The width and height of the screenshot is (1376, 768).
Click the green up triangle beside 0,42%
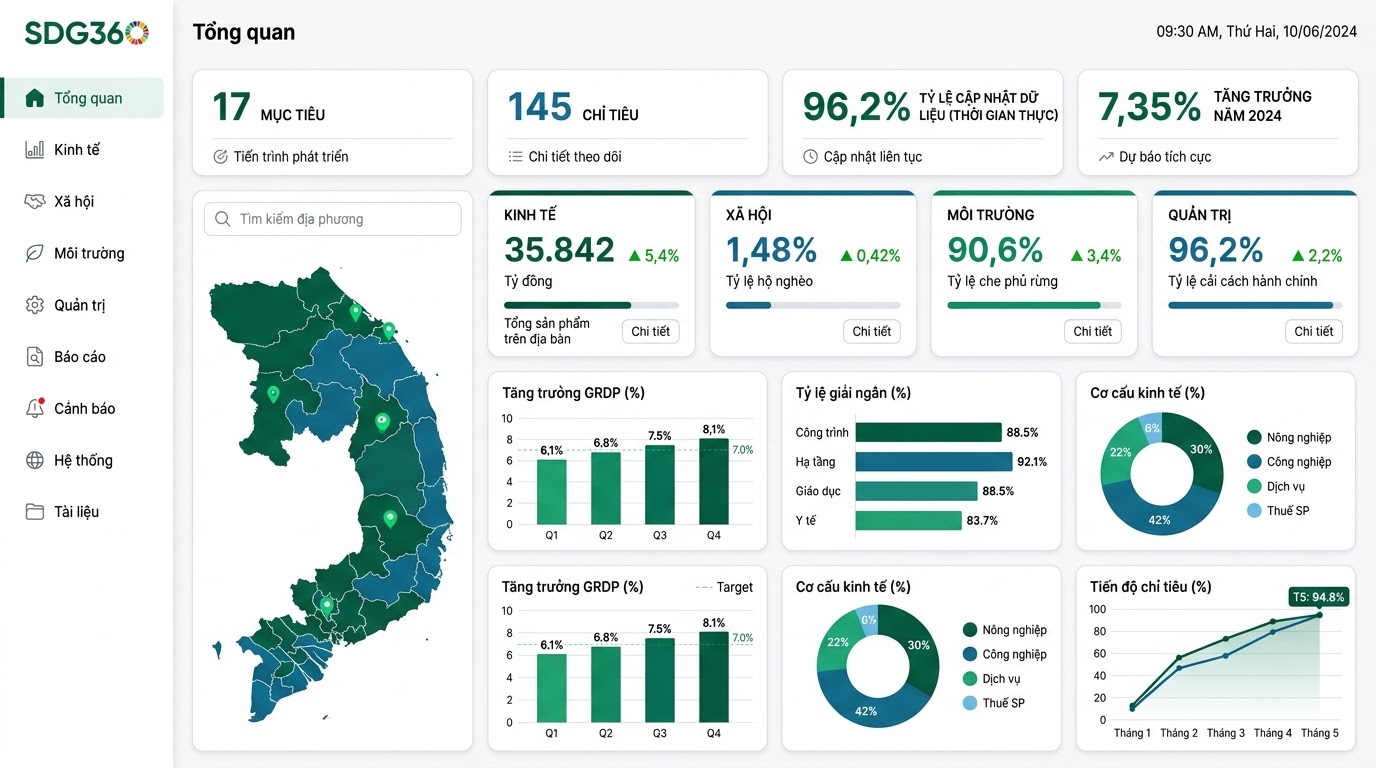(x=846, y=256)
